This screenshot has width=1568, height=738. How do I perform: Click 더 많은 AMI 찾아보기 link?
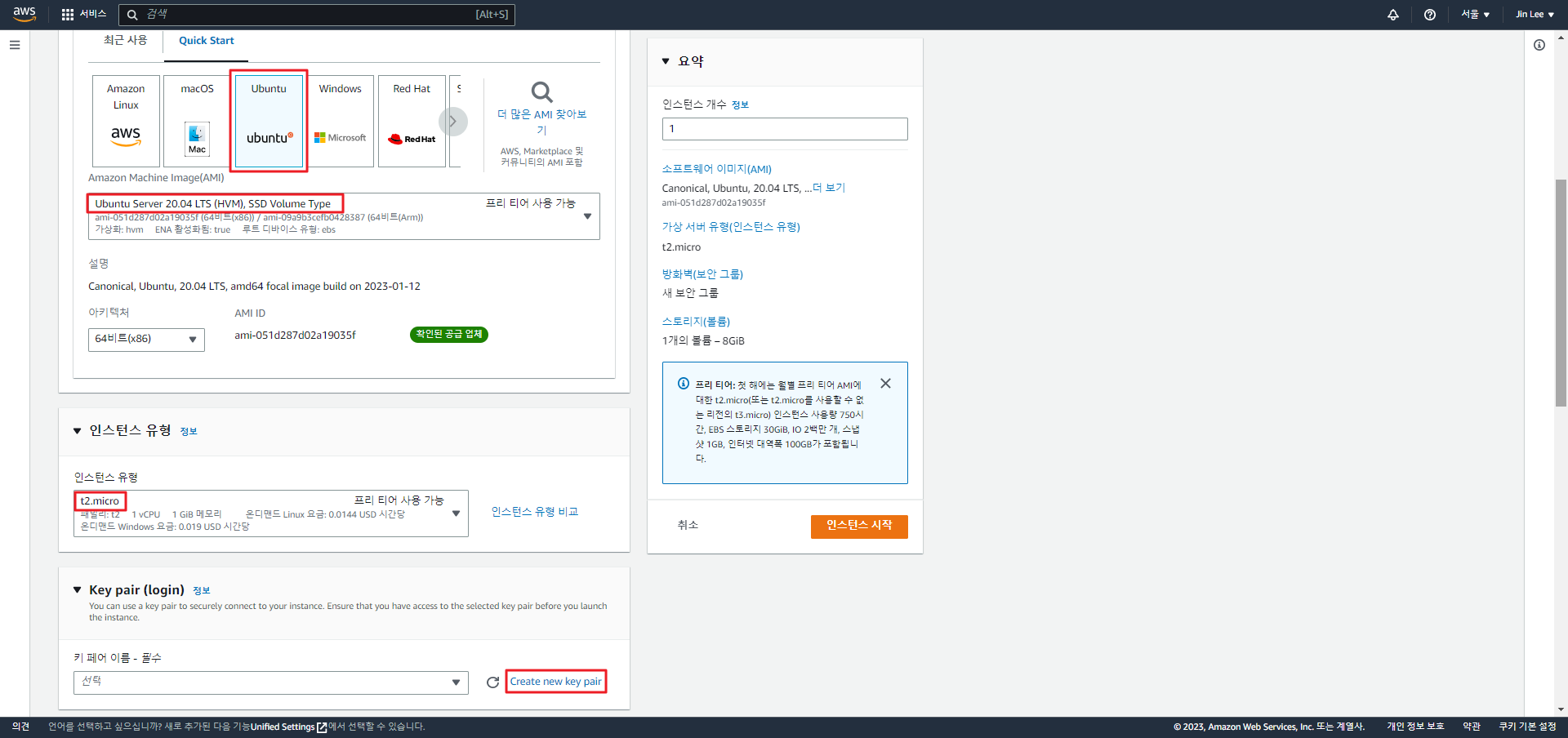pyautogui.click(x=541, y=122)
